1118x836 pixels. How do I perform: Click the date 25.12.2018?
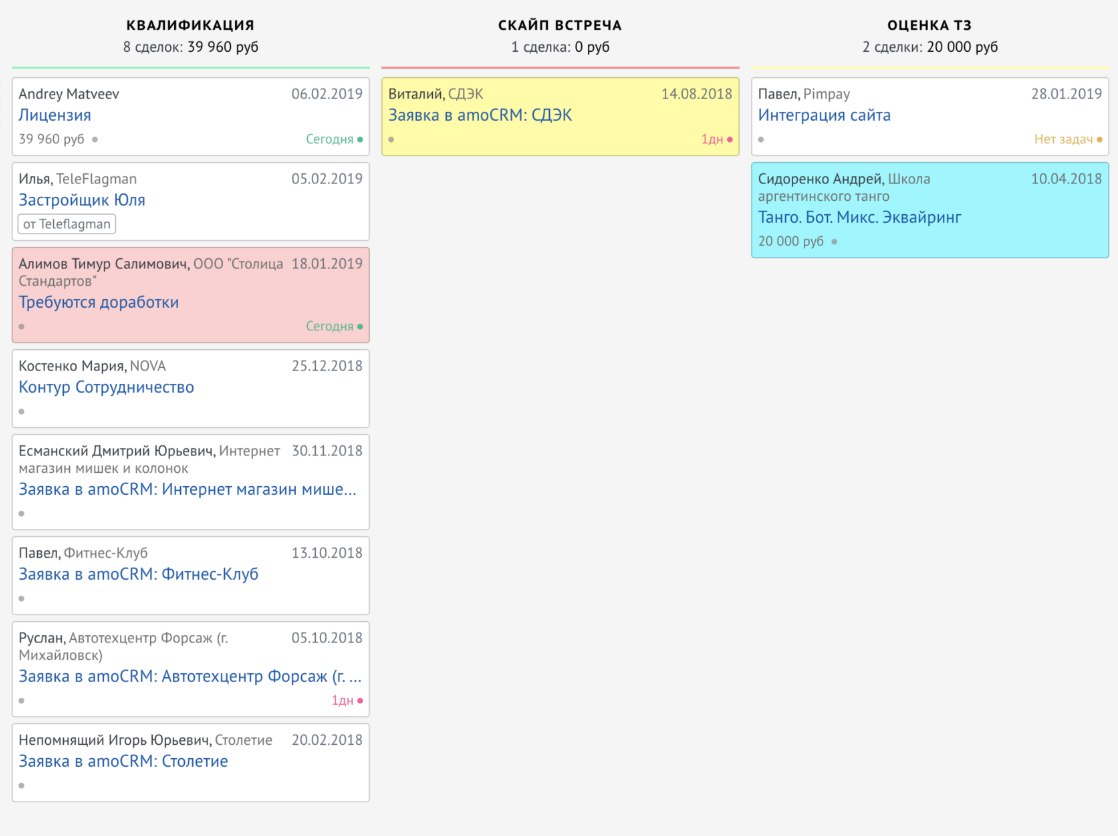click(x=327, y=365)
